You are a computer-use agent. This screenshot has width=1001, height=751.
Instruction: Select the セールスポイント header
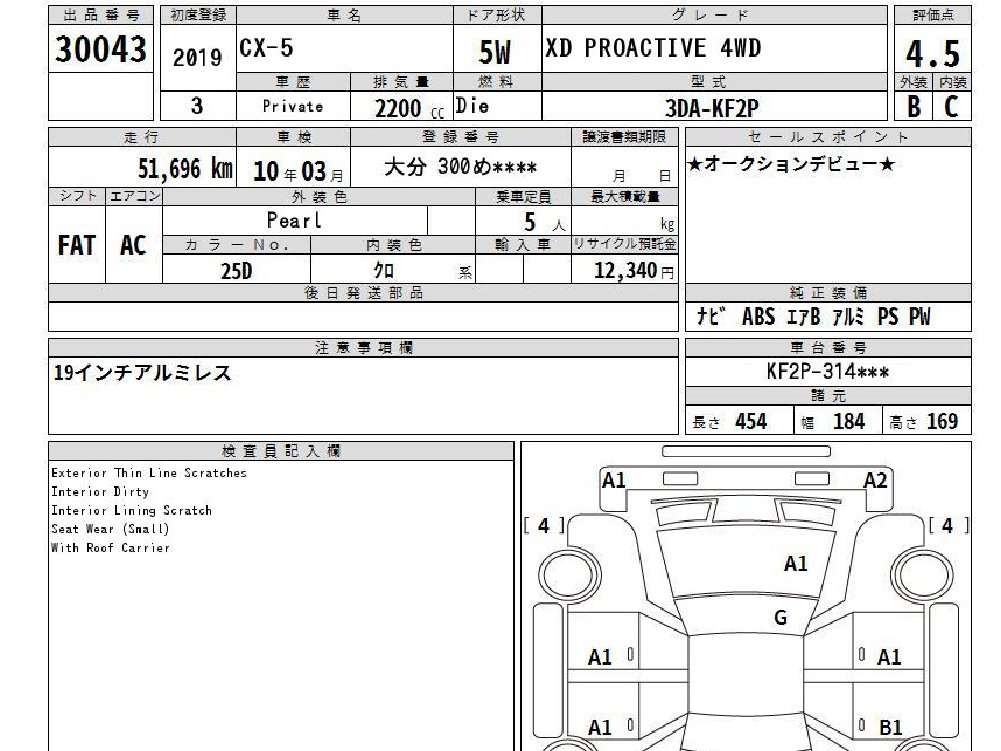(828, 137)
